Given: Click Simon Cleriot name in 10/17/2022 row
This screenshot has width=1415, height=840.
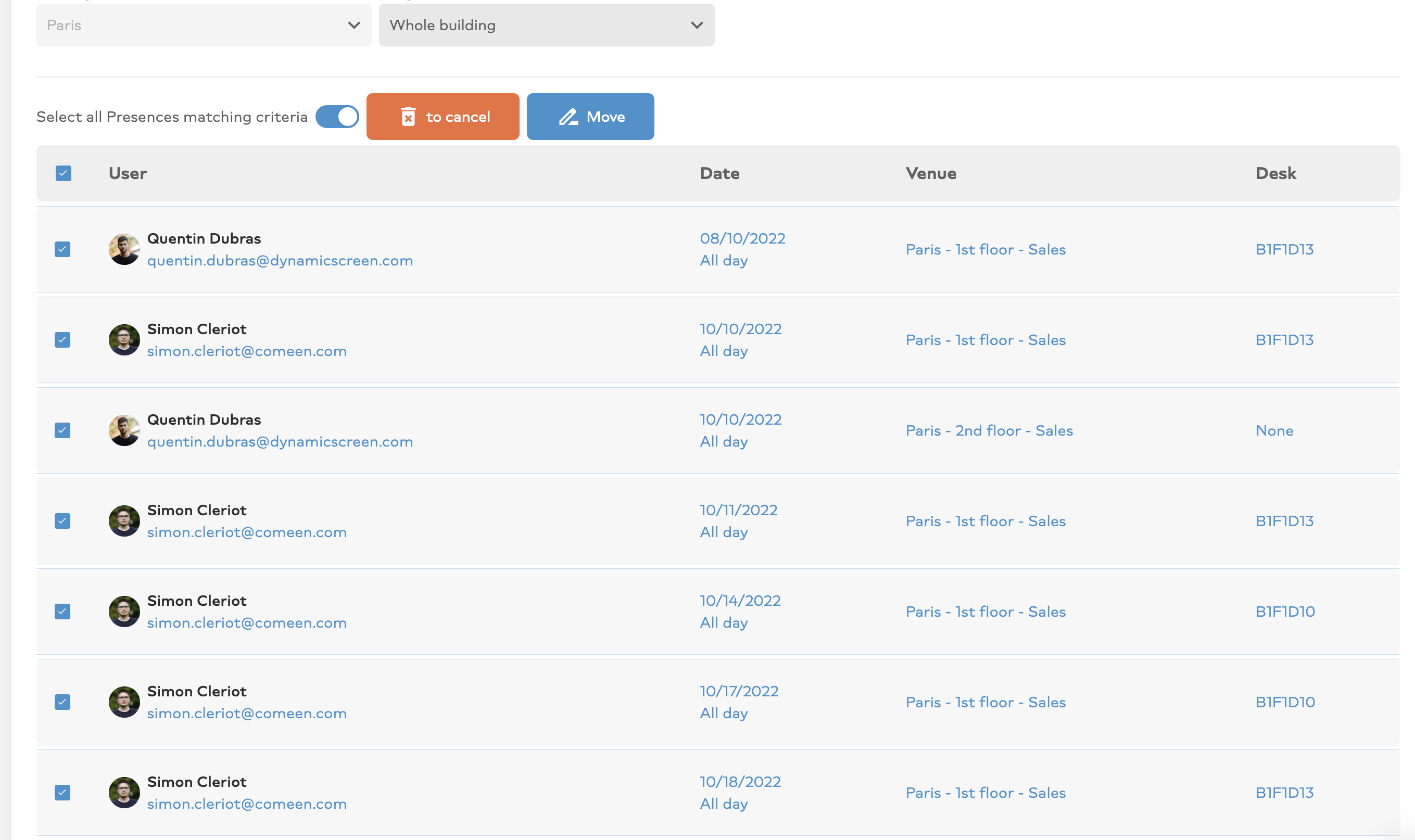Looking at the screenshot, I should click(x=196, y=691).
